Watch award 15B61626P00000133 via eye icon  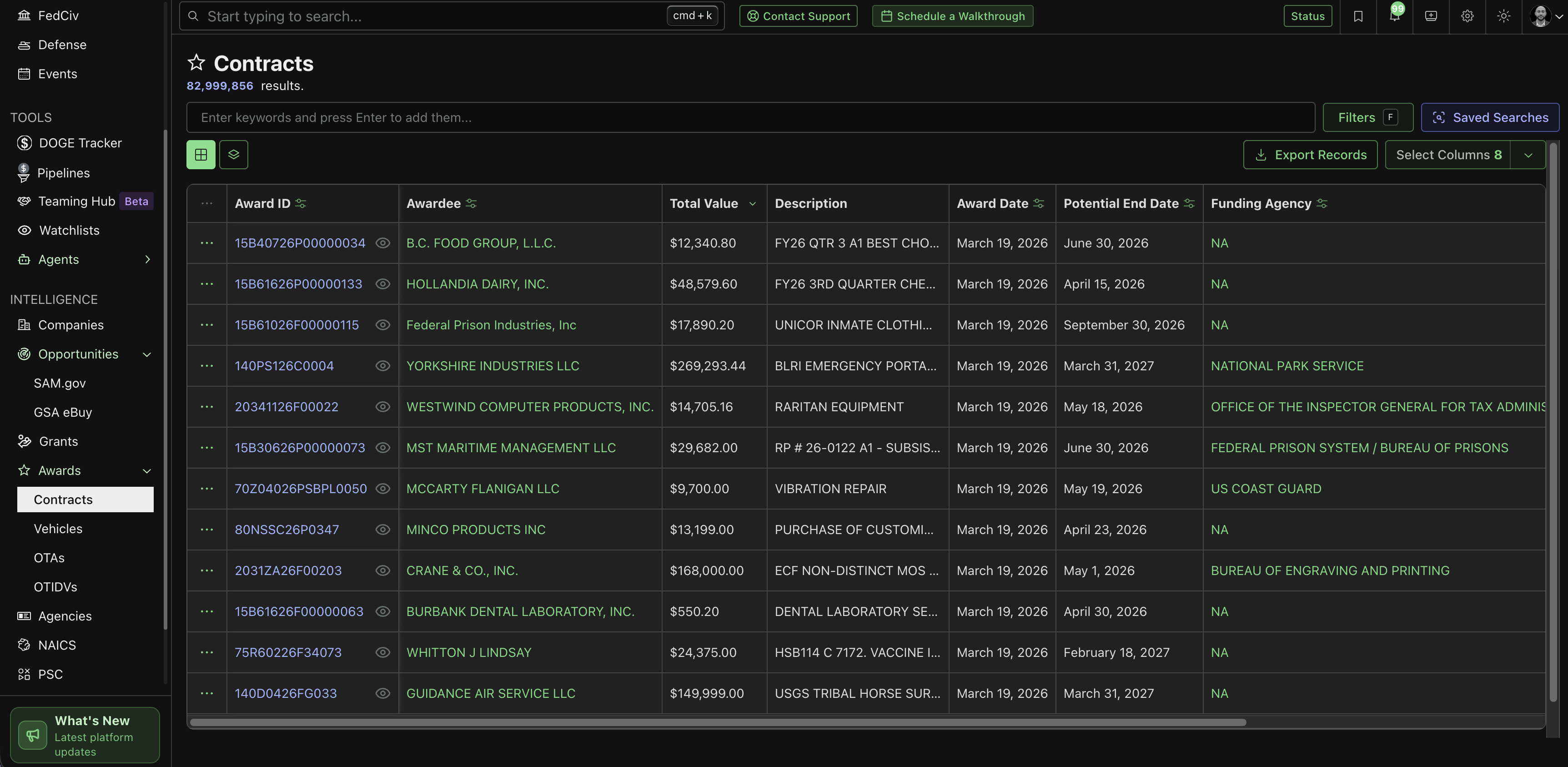pyautogui.click(x=383, y=284)
